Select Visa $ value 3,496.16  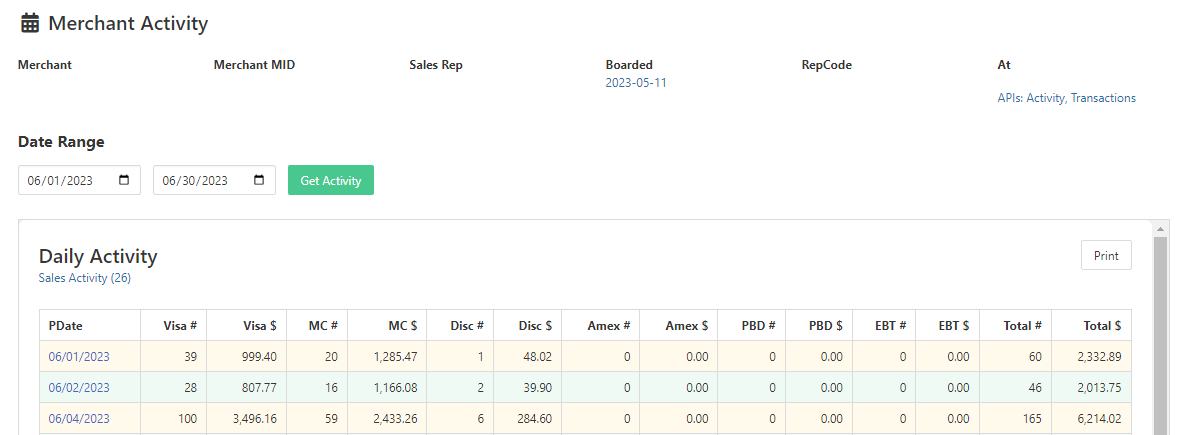[255, 418]
